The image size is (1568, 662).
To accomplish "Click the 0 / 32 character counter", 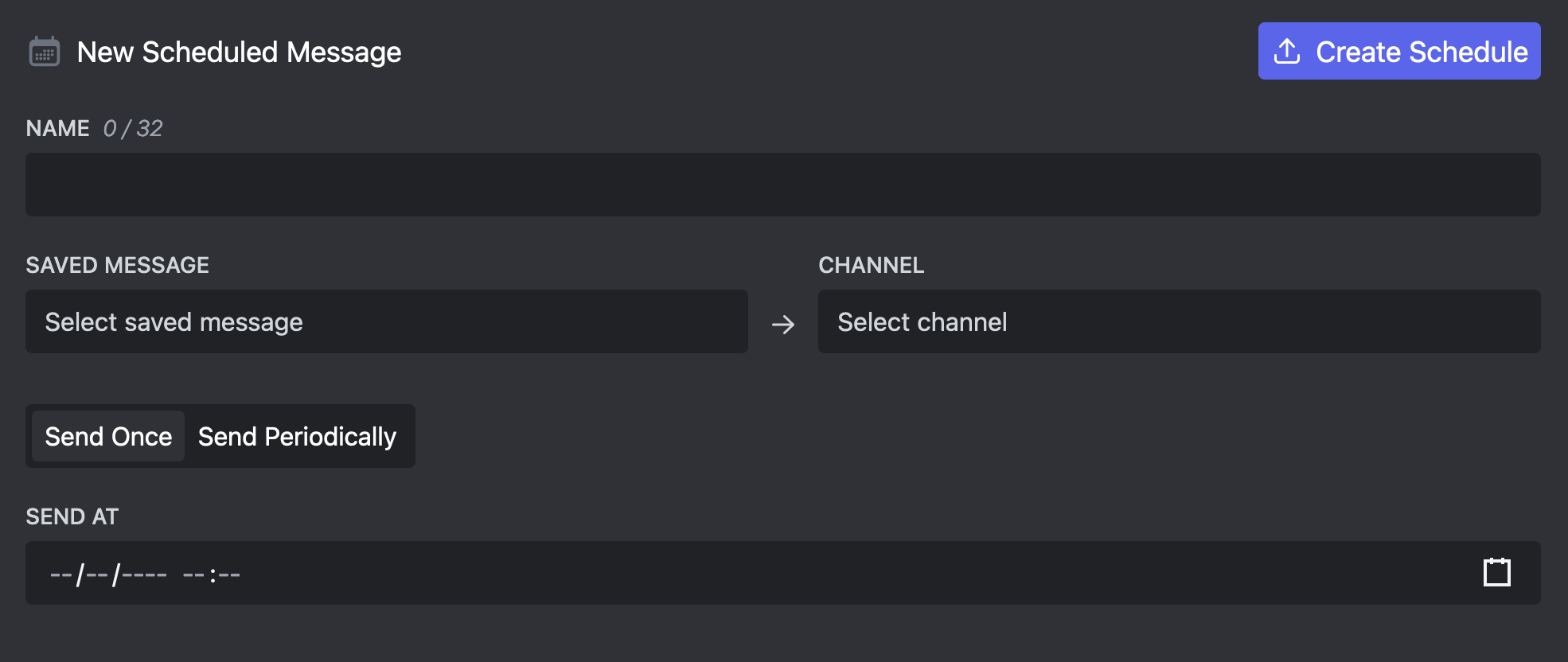I will (x=133, y=128).
